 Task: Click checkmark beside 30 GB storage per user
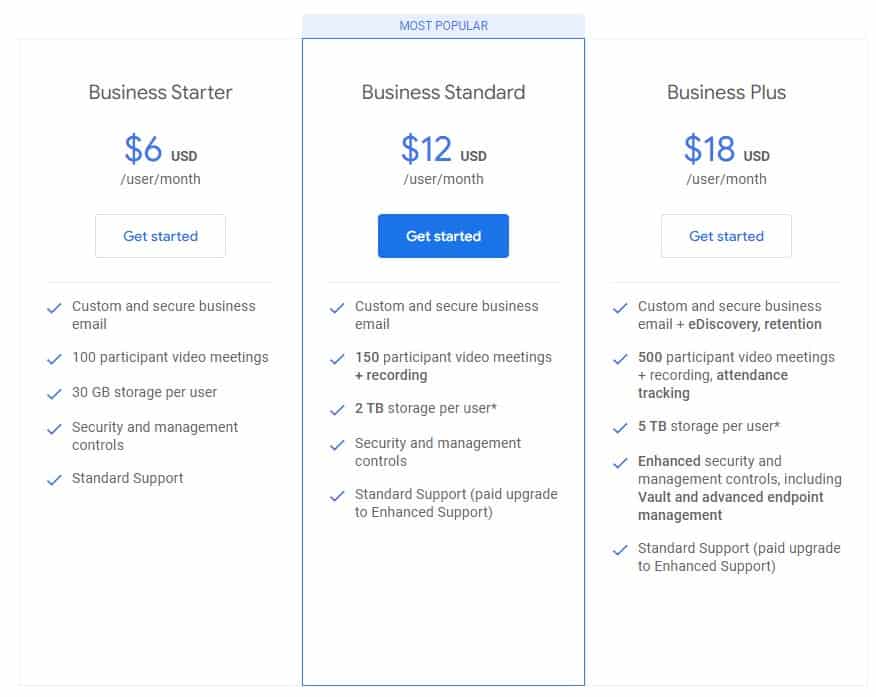(54, 394)
